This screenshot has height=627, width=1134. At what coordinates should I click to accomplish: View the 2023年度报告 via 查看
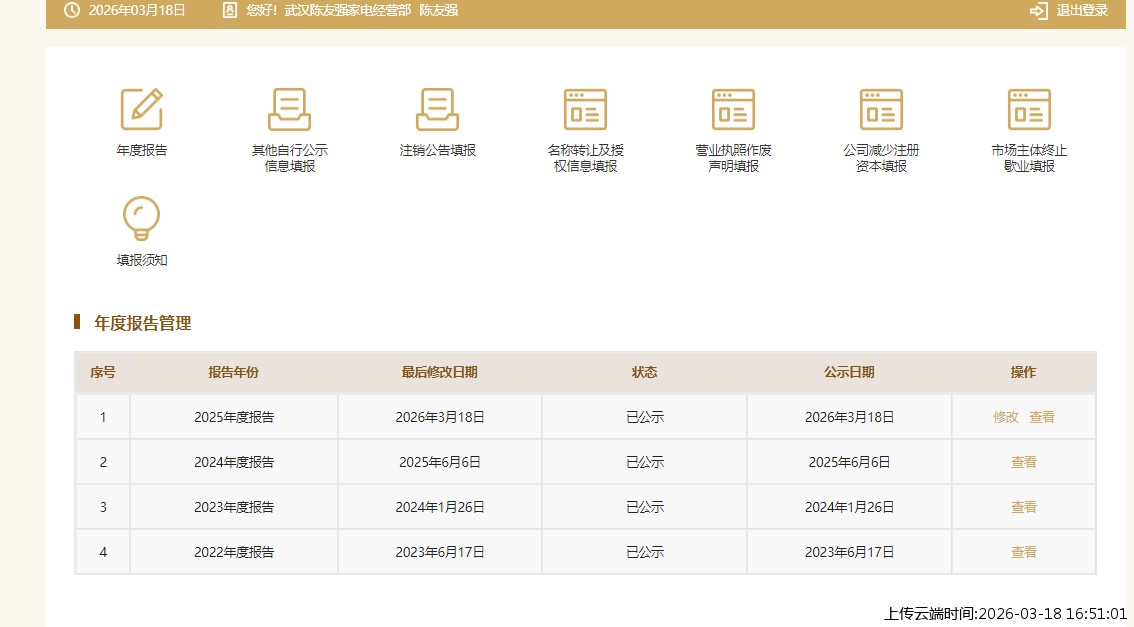(x=1023, y=507)
